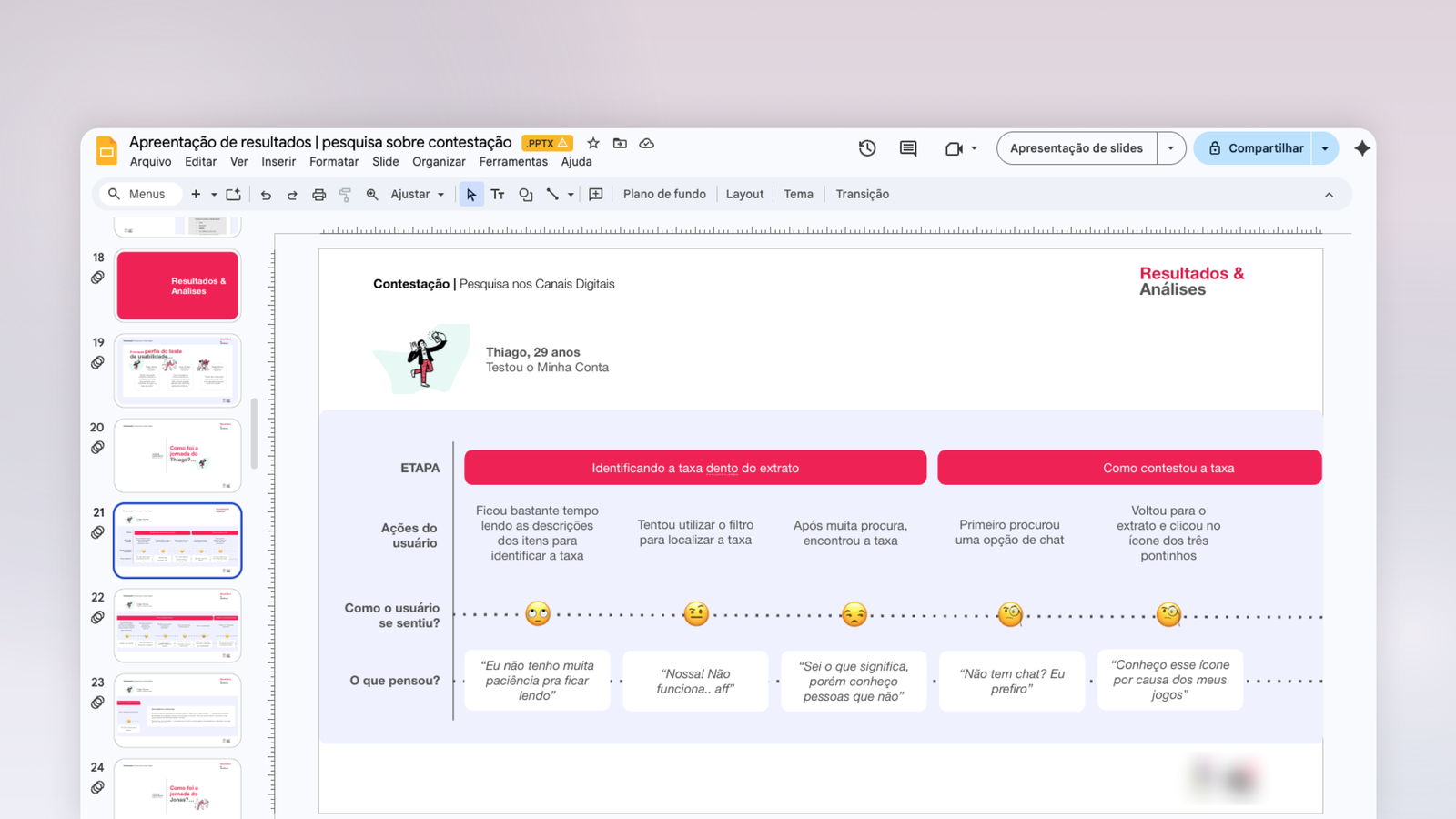
Task: Open the comments icon
Action: (907, 147)
